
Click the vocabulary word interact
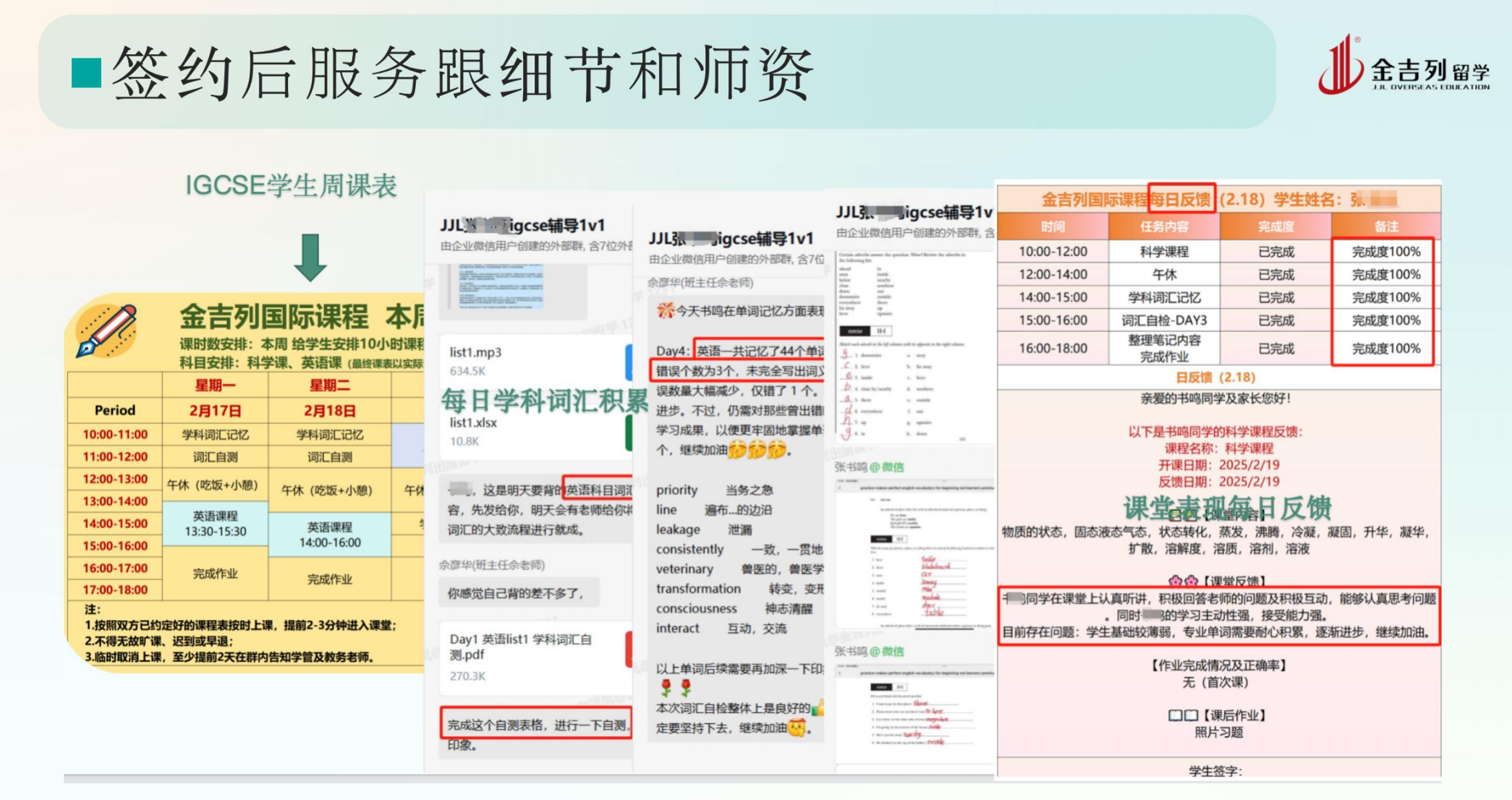click(677, 628)
